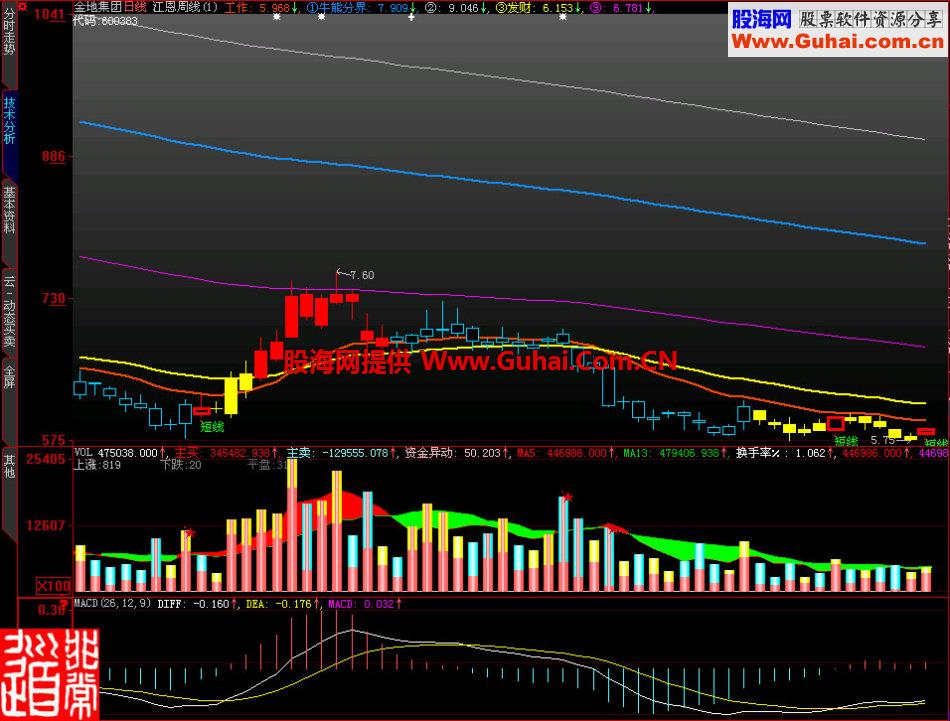This screenshot has height=721, width=950.
Task: Click the red star marker on left volume bar
Action: point(190,533)
